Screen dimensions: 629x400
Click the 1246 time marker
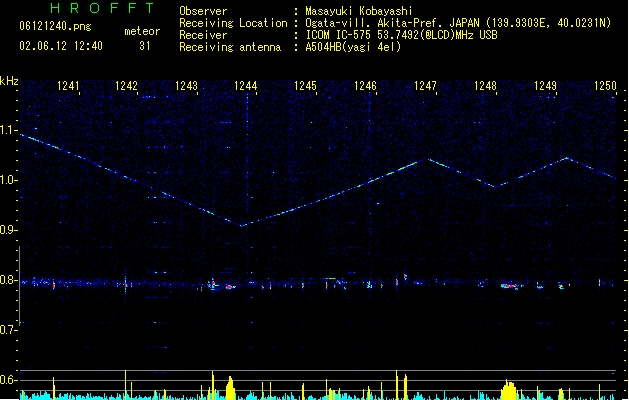(365, 85)
